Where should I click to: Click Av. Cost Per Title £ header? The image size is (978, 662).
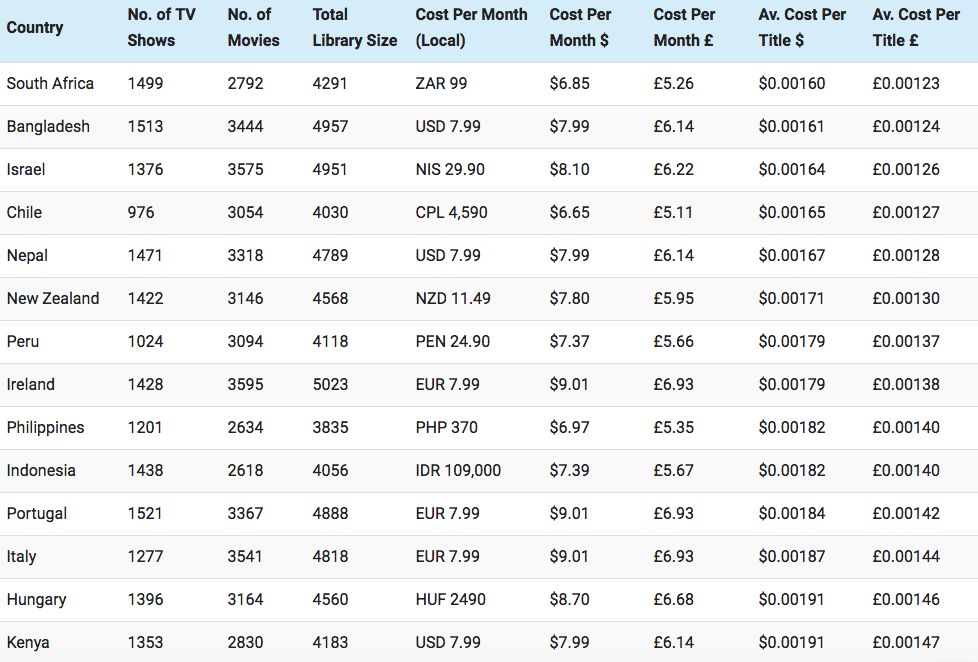coord(916,28)
